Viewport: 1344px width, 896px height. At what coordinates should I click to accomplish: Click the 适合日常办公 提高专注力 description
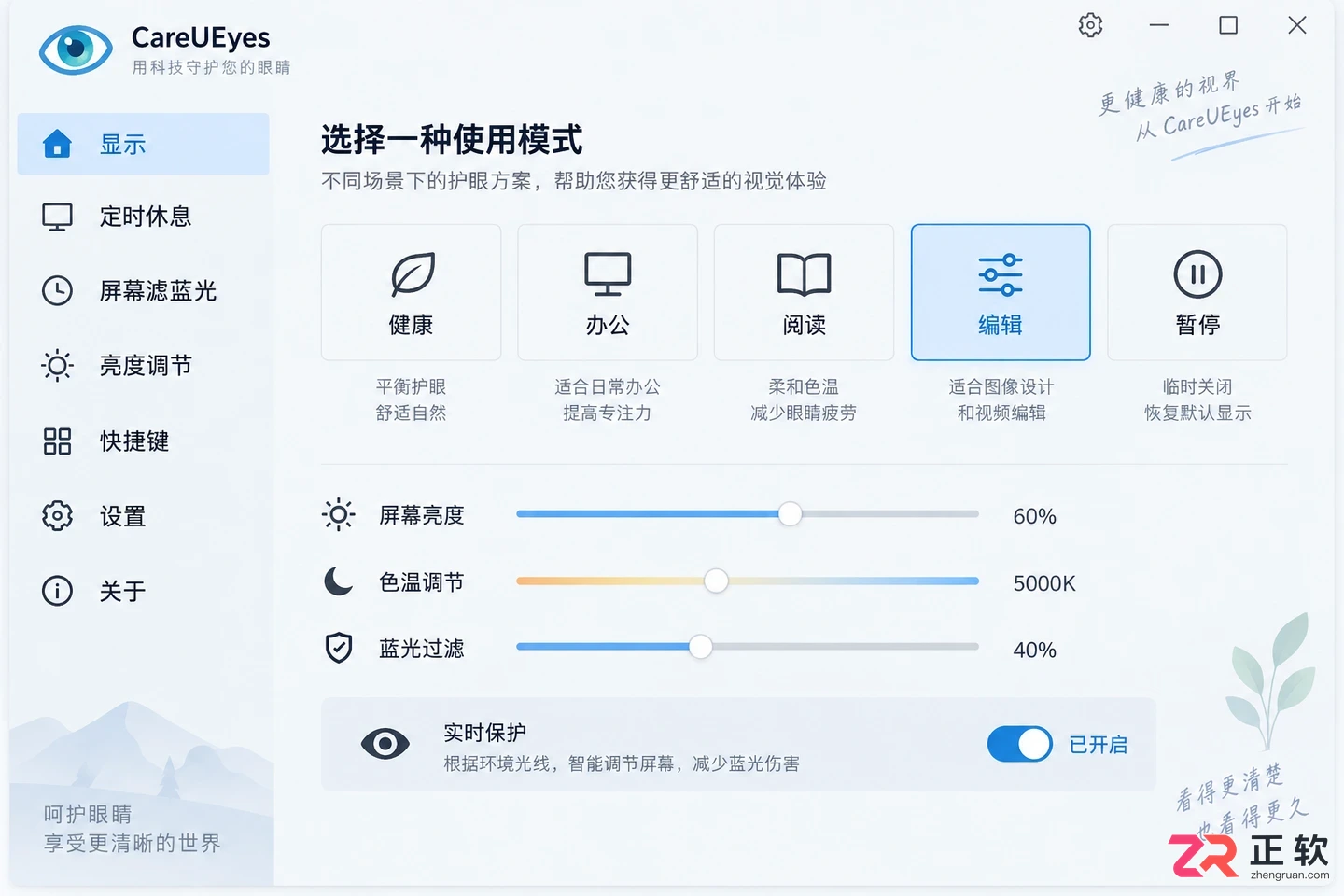point(608,399)
